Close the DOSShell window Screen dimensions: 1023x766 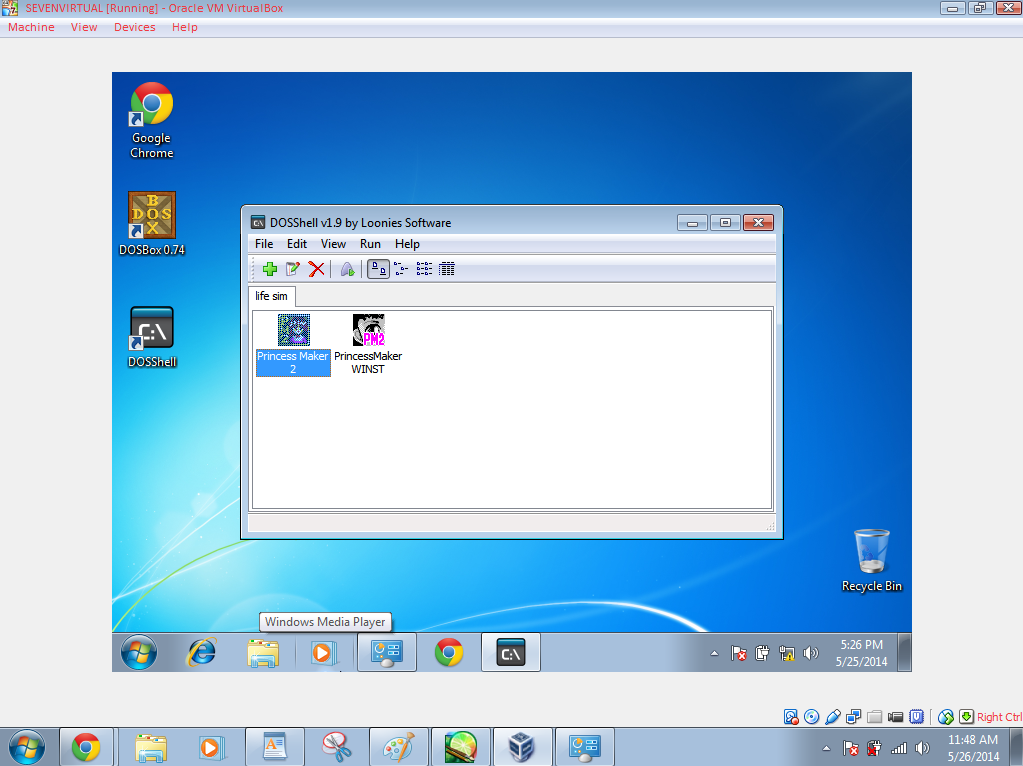click(x=758, y=223)
